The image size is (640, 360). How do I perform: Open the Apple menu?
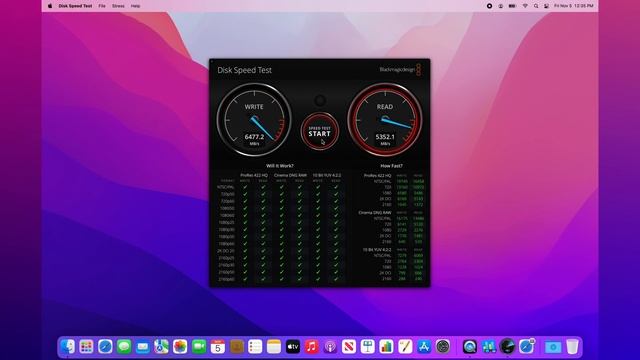50,6
